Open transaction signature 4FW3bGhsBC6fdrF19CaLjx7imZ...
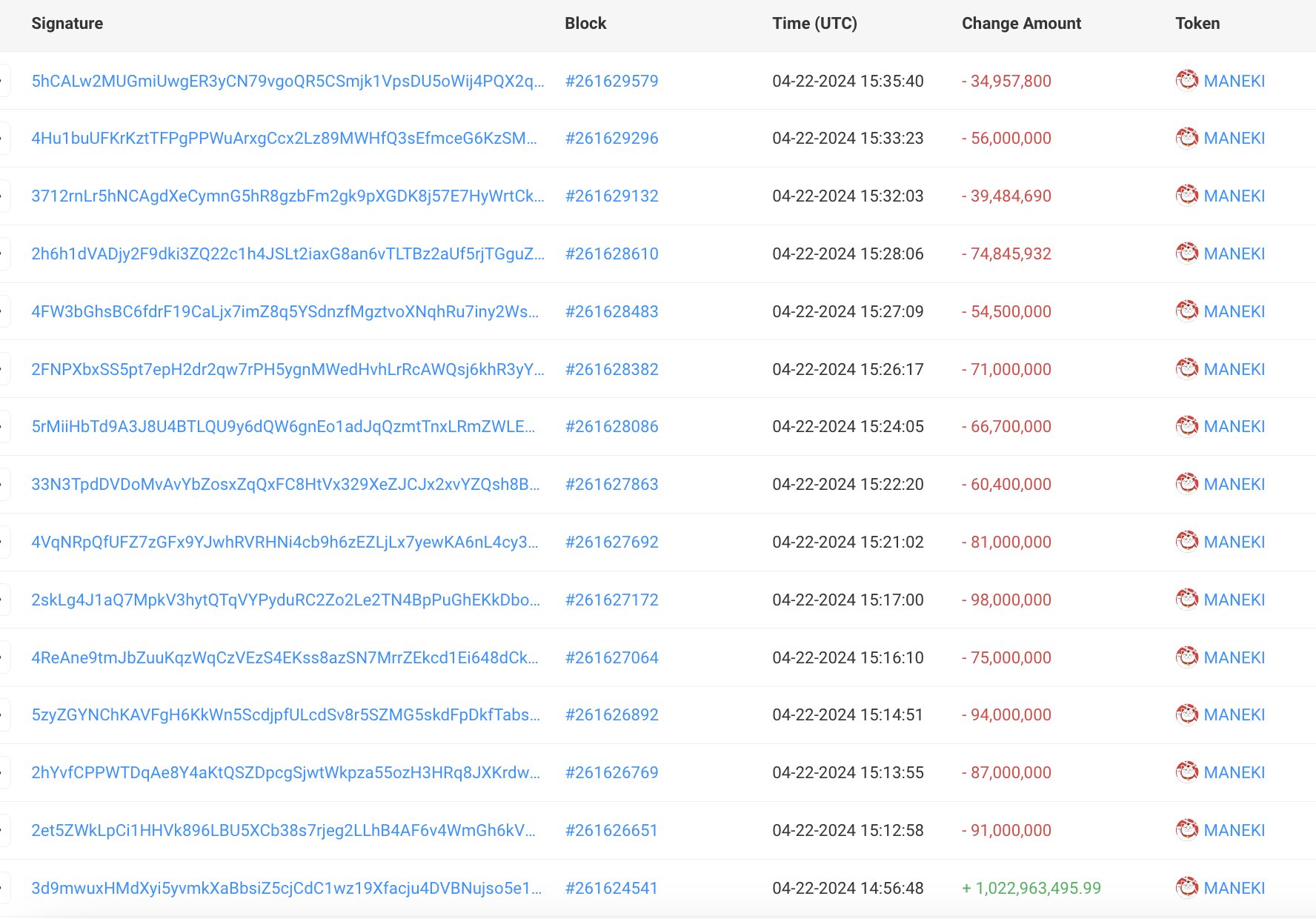Image resolution: width=1316 pixels, height=919 pixels. pyautogui.click(x=285, y=311)
